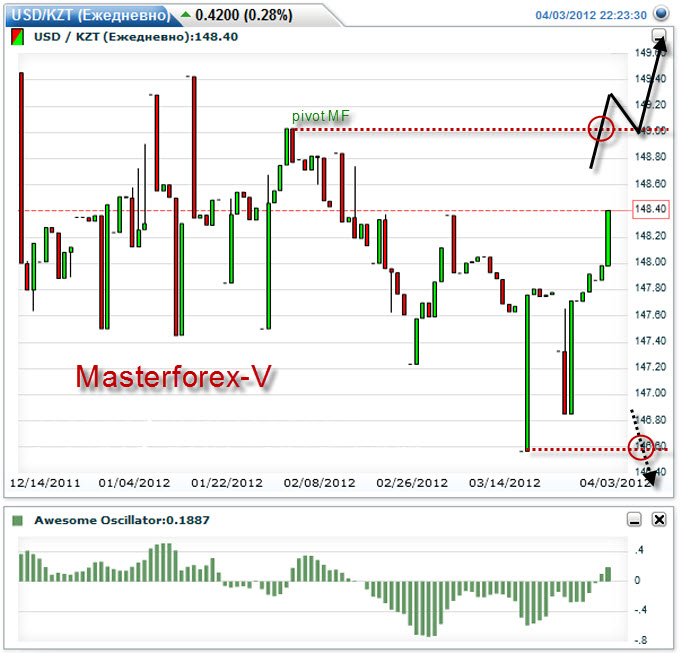Click the last positive oscillator bar
681x653 pixels.
point(608,574)
